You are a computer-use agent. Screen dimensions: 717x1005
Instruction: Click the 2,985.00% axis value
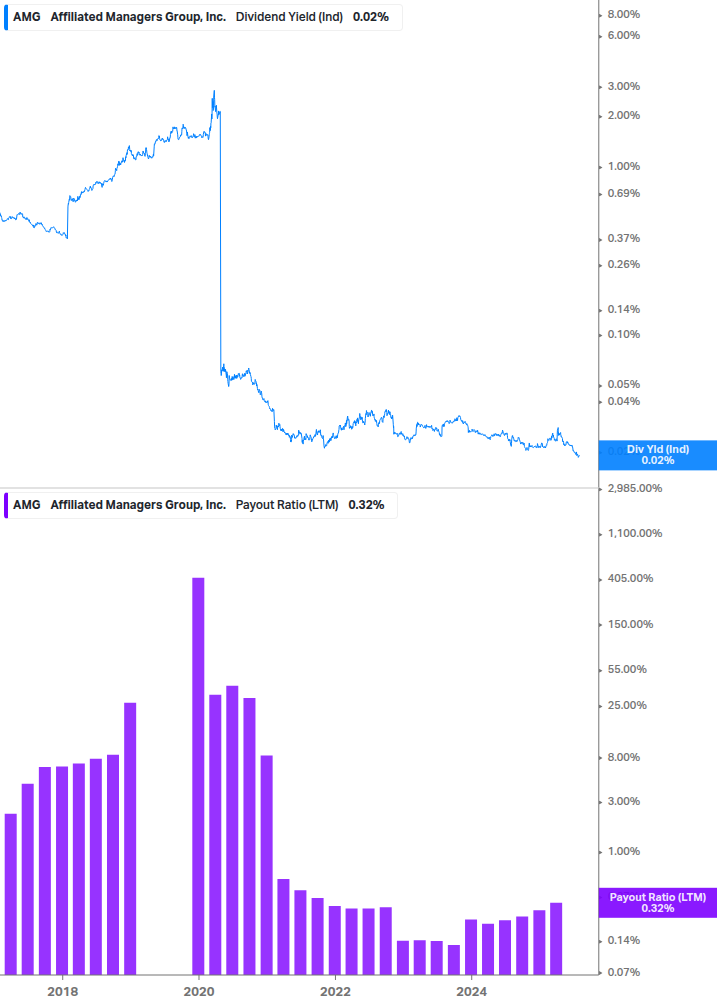tap(634, 488)
